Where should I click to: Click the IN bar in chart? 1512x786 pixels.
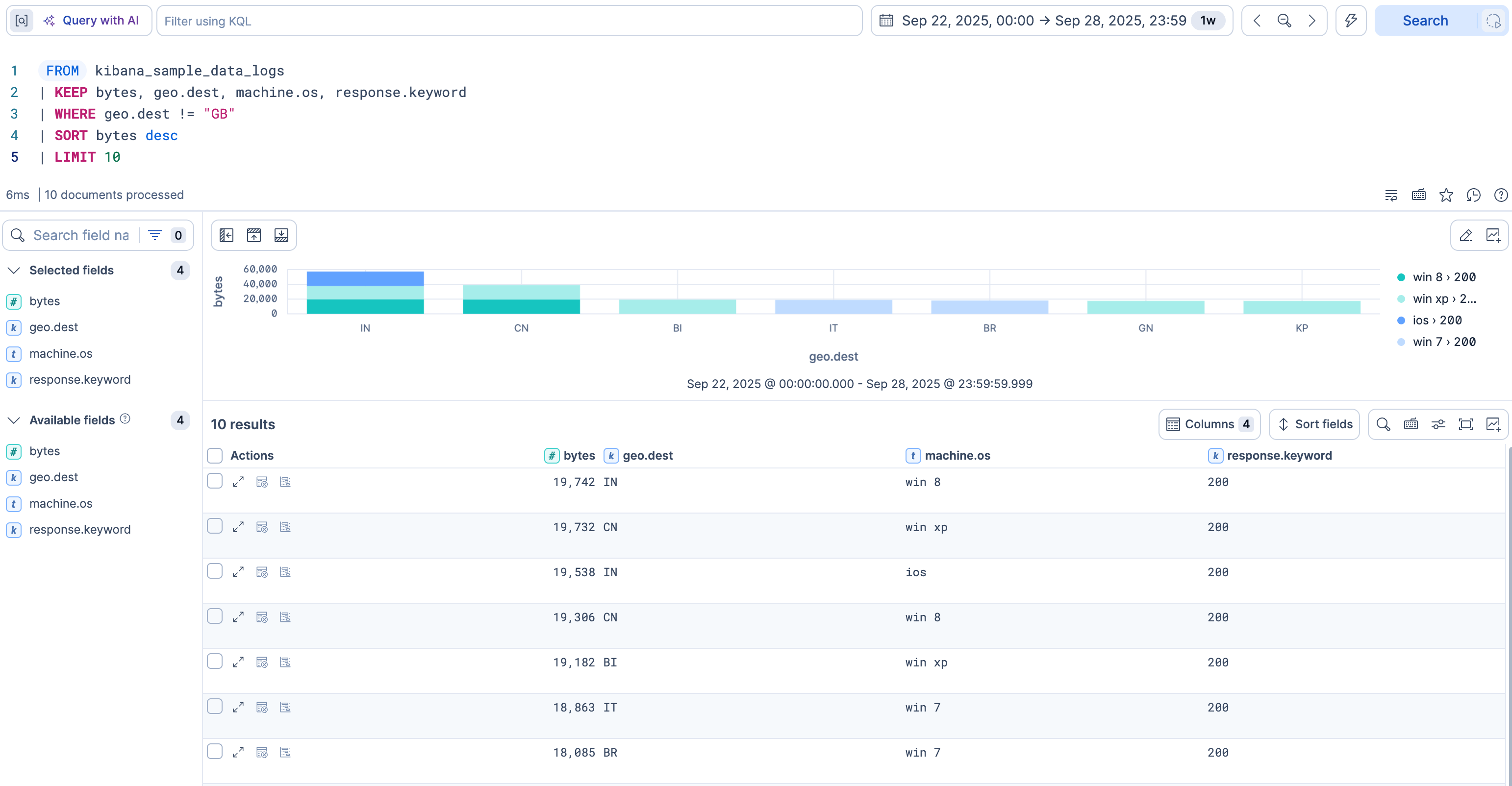pyautogui.click(x=365, y=292)
